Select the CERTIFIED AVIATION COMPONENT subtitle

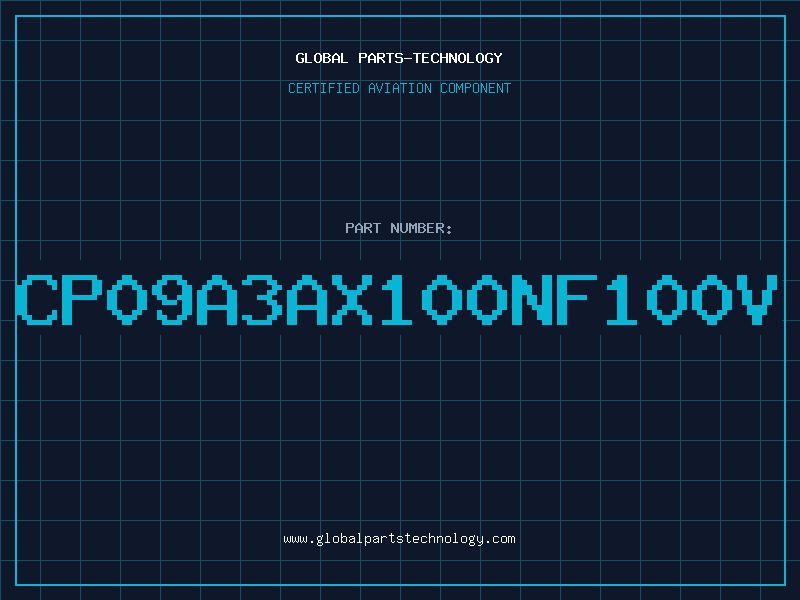(399, 88)
